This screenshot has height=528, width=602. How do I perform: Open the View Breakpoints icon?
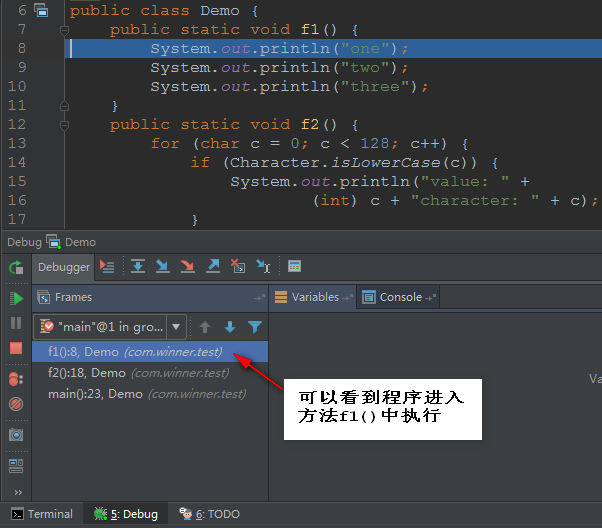click(16, 379)
